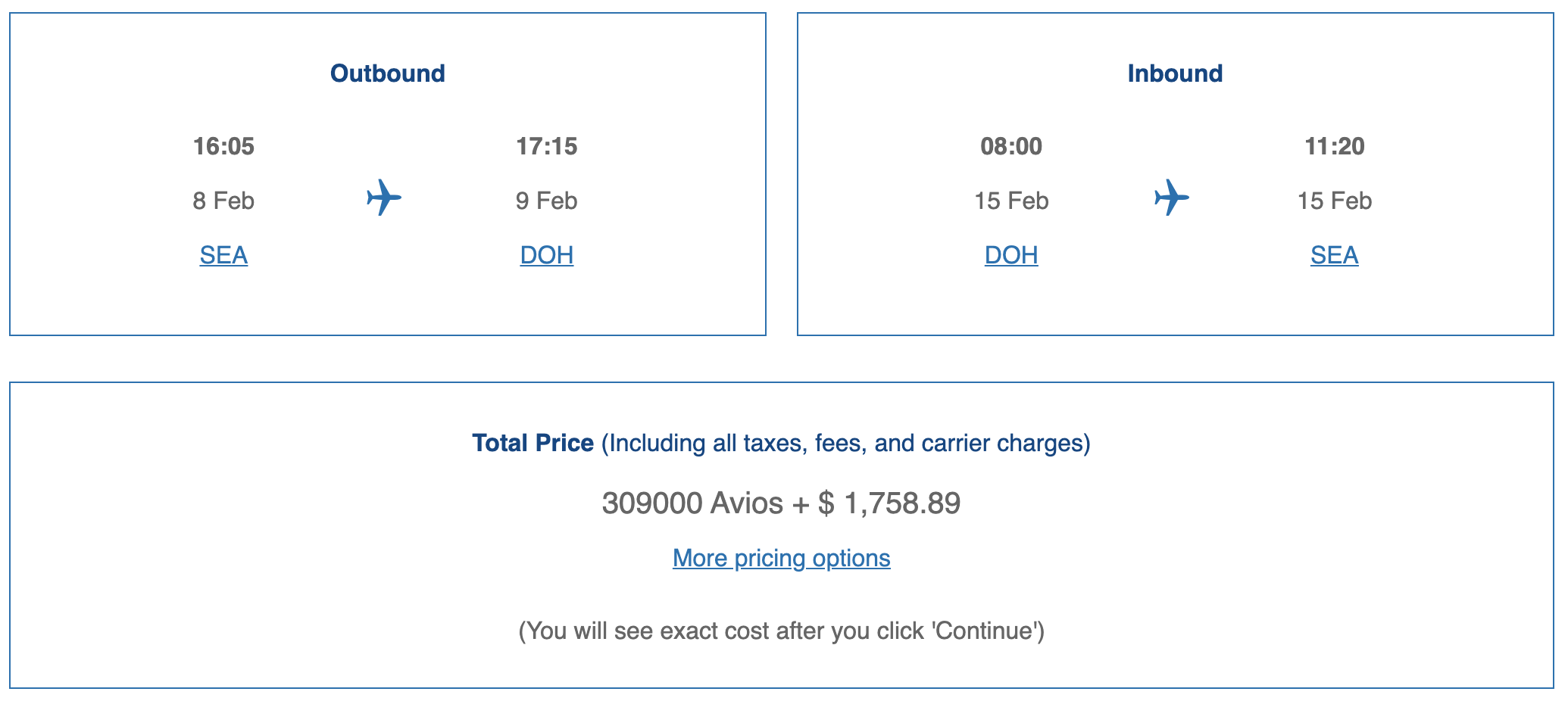
Task: Select the 17:15 outbound arrival time
Action: coord(546,146)
